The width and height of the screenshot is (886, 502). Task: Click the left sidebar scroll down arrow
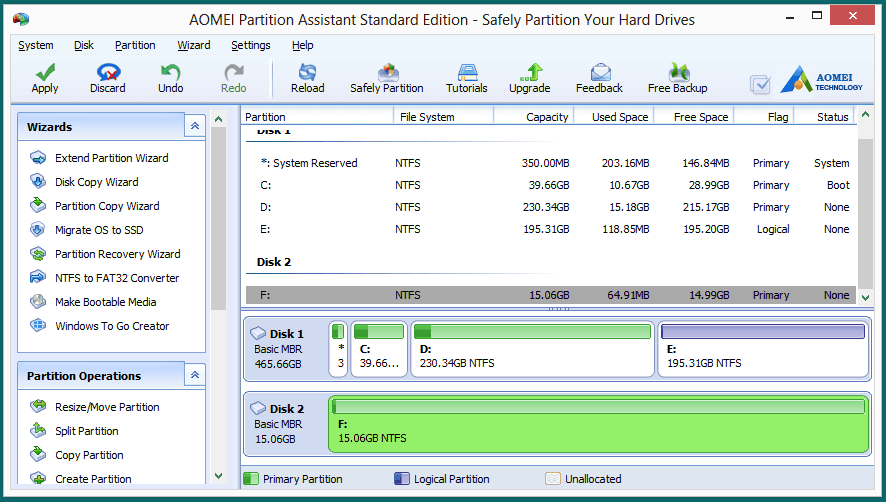pos(219,477)
